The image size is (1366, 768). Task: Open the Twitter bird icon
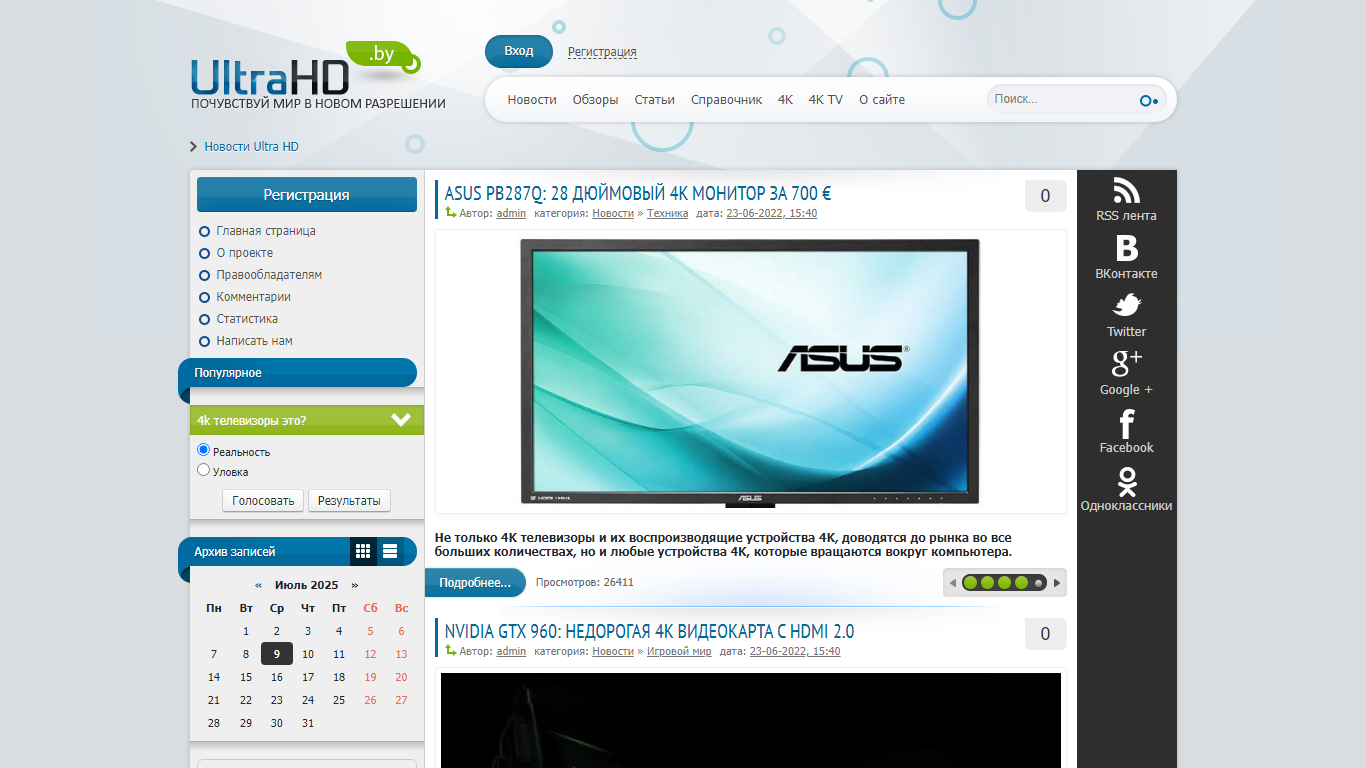point(1126,305)
